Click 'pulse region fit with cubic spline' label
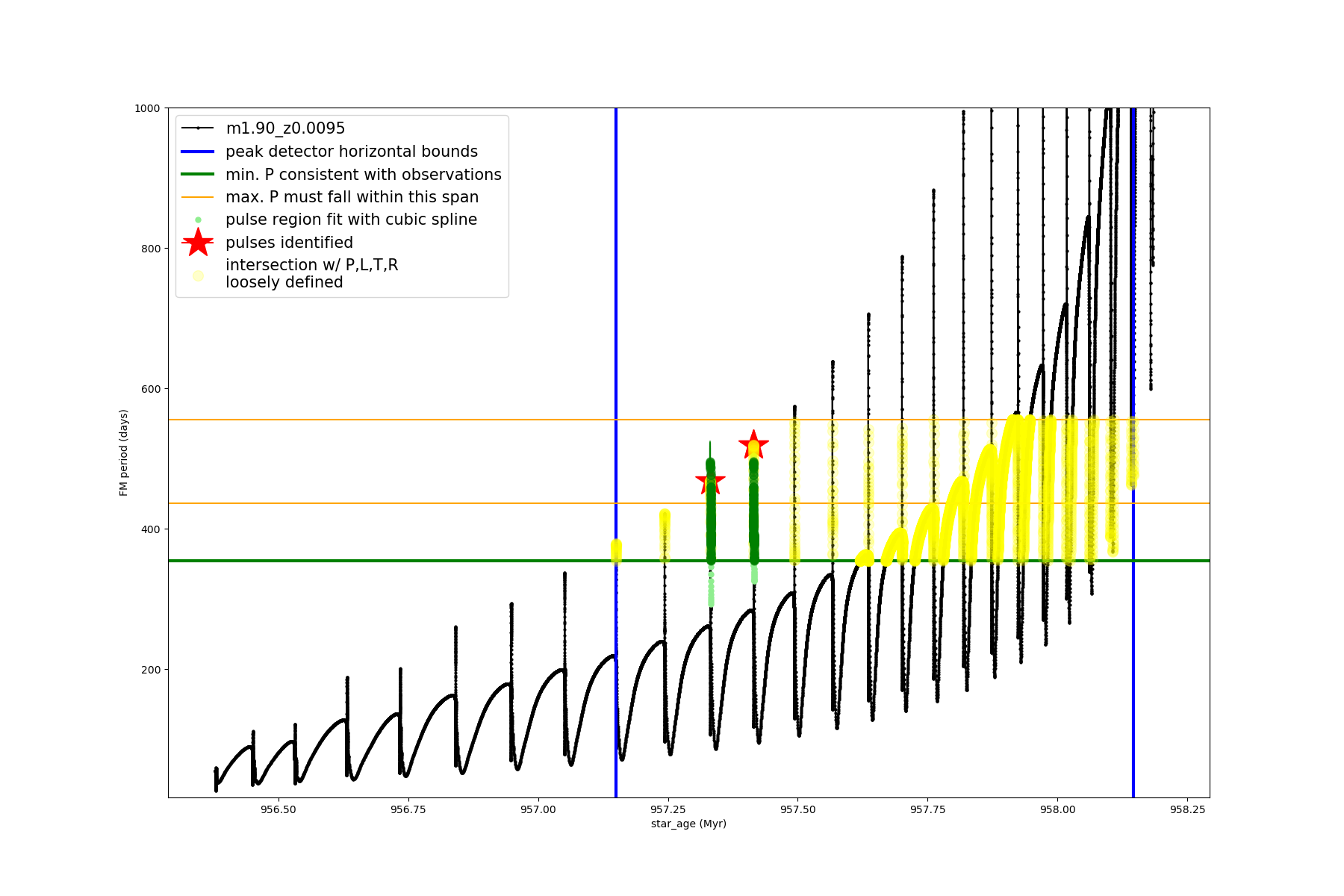The image size is (1344, 896). (351, 220)
